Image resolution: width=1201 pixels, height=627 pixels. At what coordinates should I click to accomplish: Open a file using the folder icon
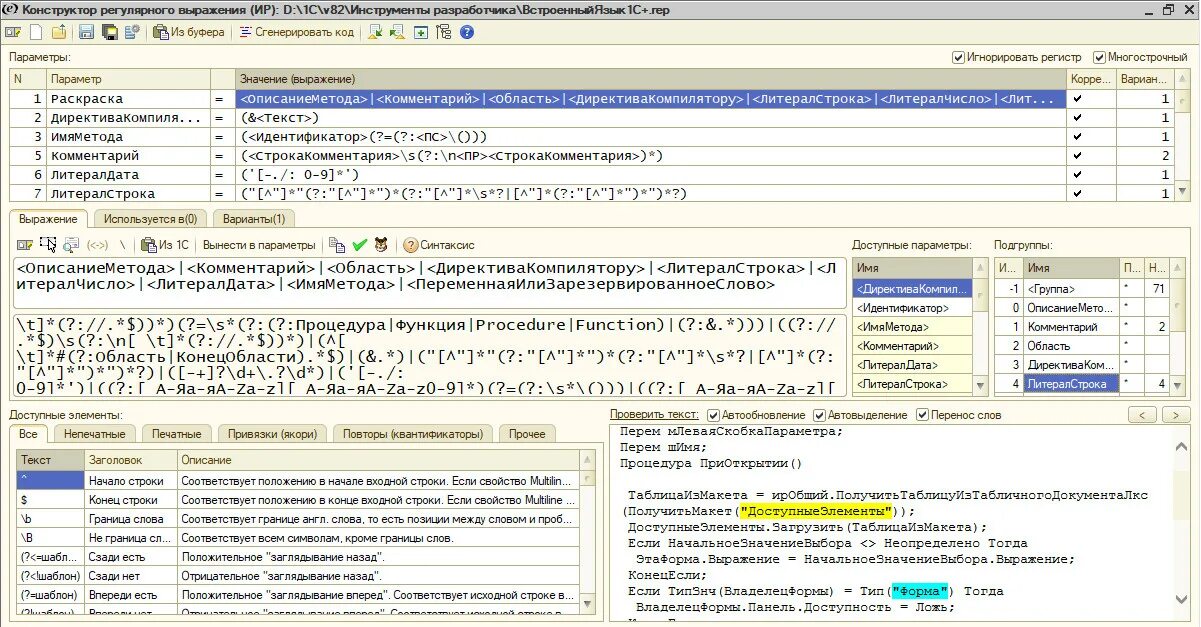pos(59,32)
